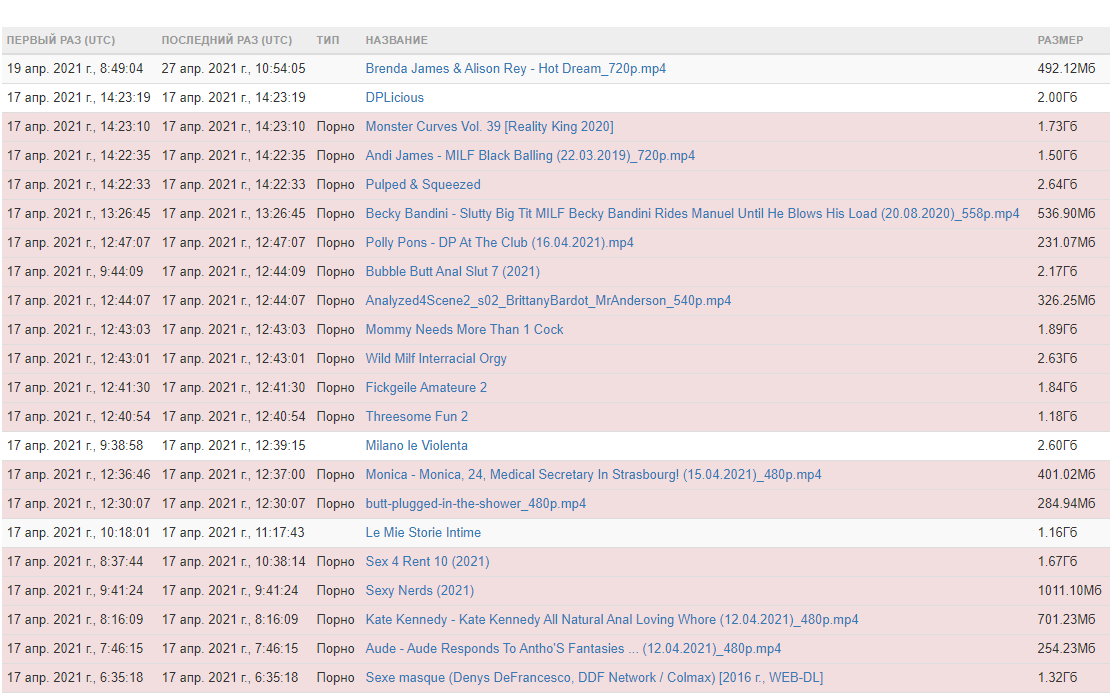Select the size value '1011.10Мб'
Viewport: 1116px width, 693px height.
[x=1070, y=591]
